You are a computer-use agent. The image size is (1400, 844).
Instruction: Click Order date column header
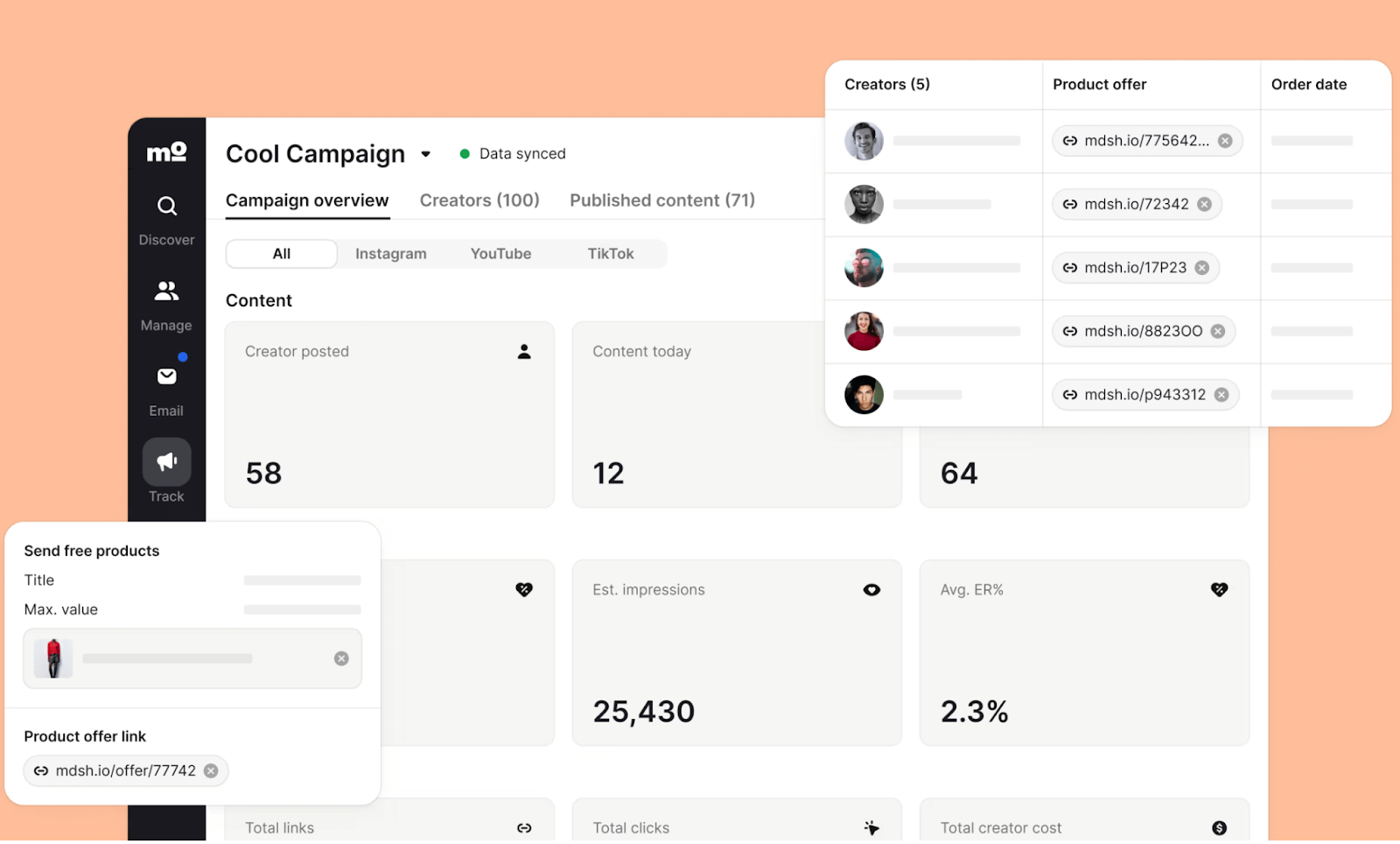[x=1309, y=85]
